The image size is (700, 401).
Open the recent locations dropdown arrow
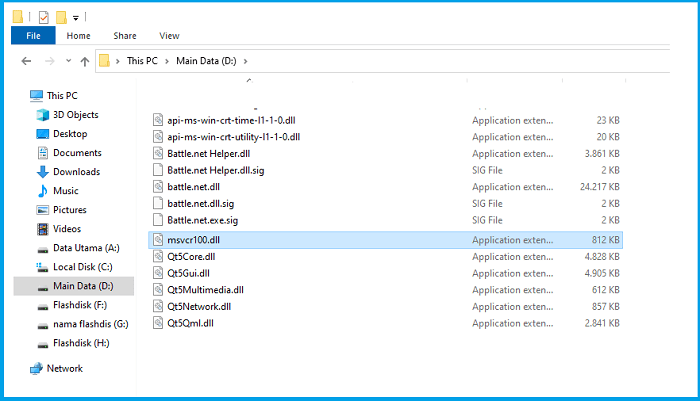[68, 61]
